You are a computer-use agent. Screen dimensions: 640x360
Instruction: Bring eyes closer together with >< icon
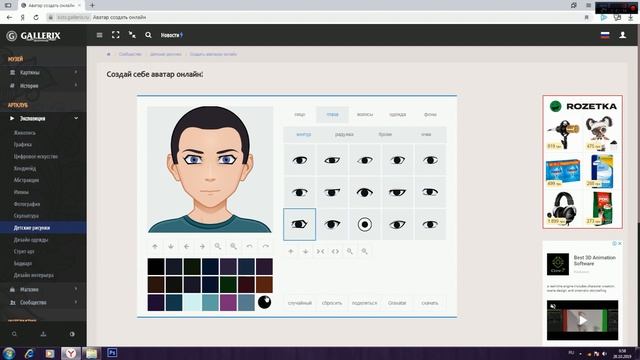pyautogui.click(x=320, y=251)
